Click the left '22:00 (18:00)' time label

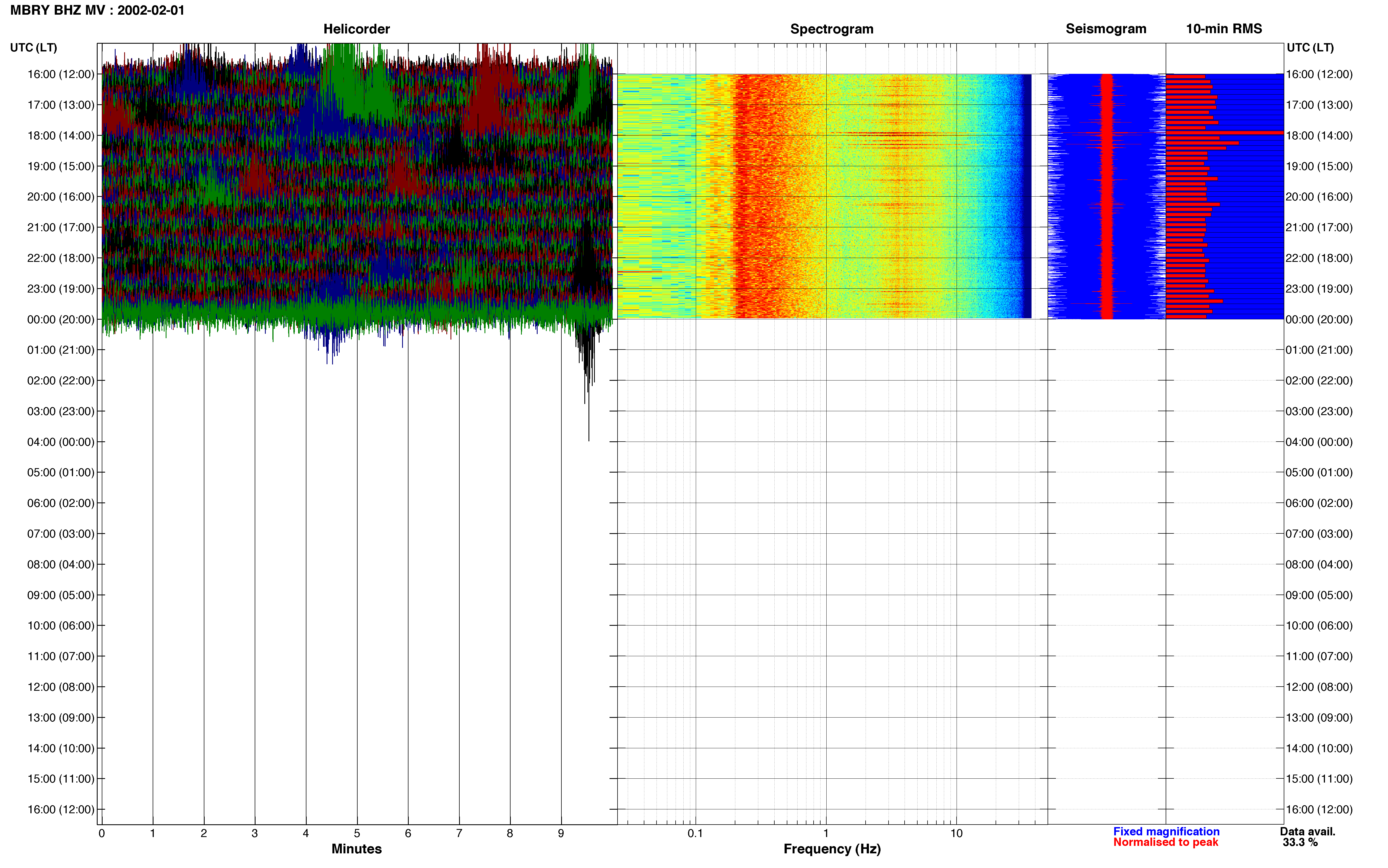(x=61, y=258)
